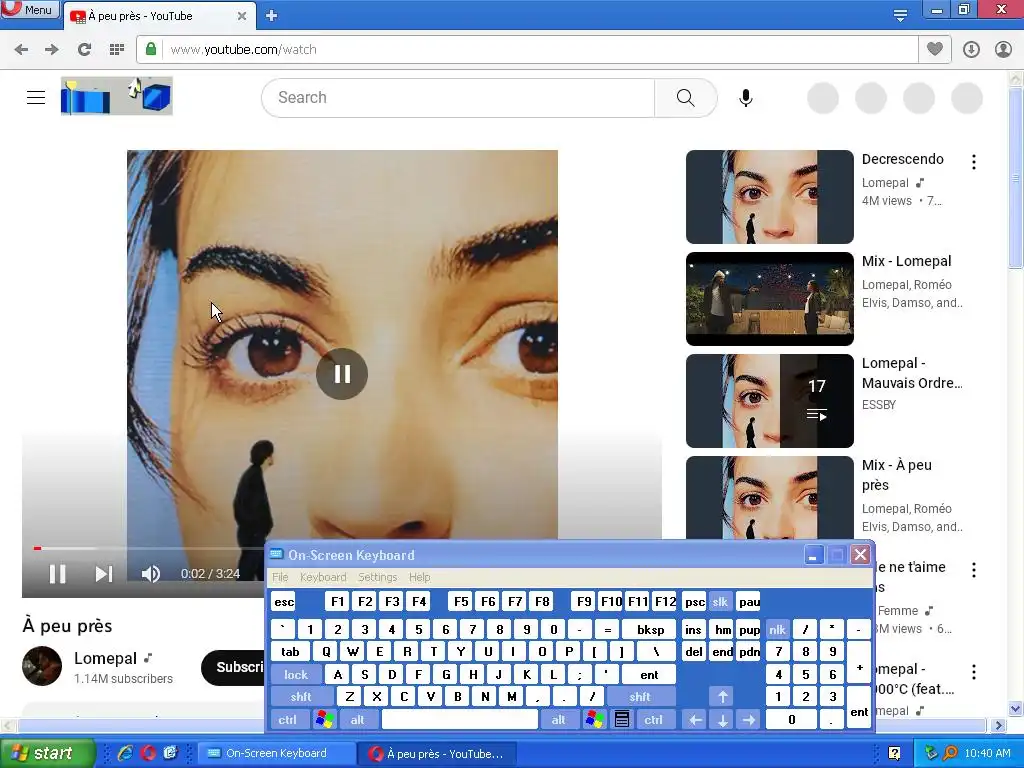Toggle the nlk num lock key
Viewport: 1024px width, 768px height.
[777, 630]
